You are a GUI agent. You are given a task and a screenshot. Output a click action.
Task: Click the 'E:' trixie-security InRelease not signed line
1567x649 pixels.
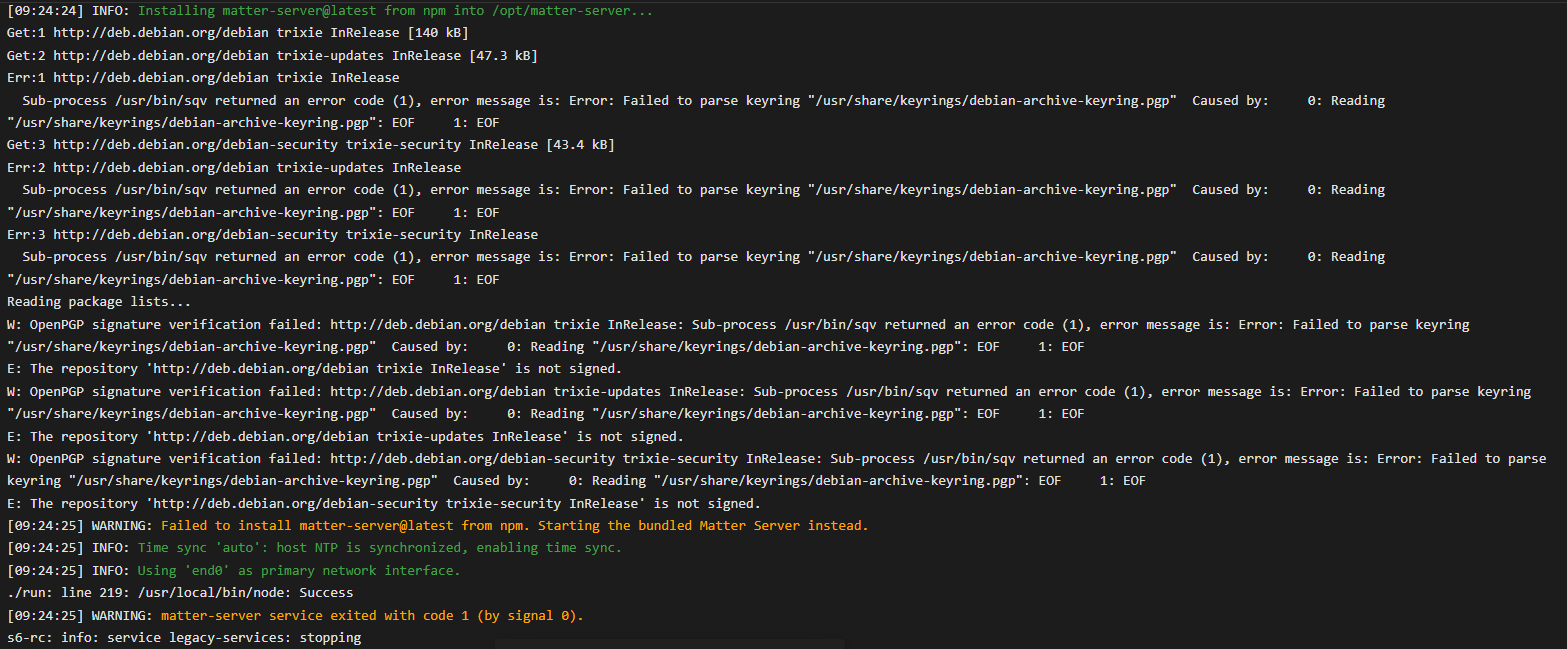coord(384,503)
